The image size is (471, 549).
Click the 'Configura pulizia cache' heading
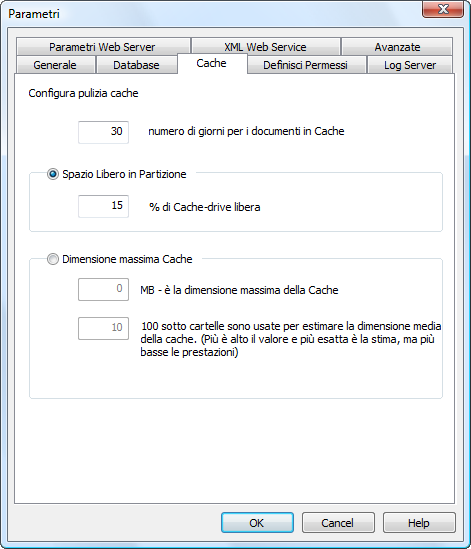(83, 93)
